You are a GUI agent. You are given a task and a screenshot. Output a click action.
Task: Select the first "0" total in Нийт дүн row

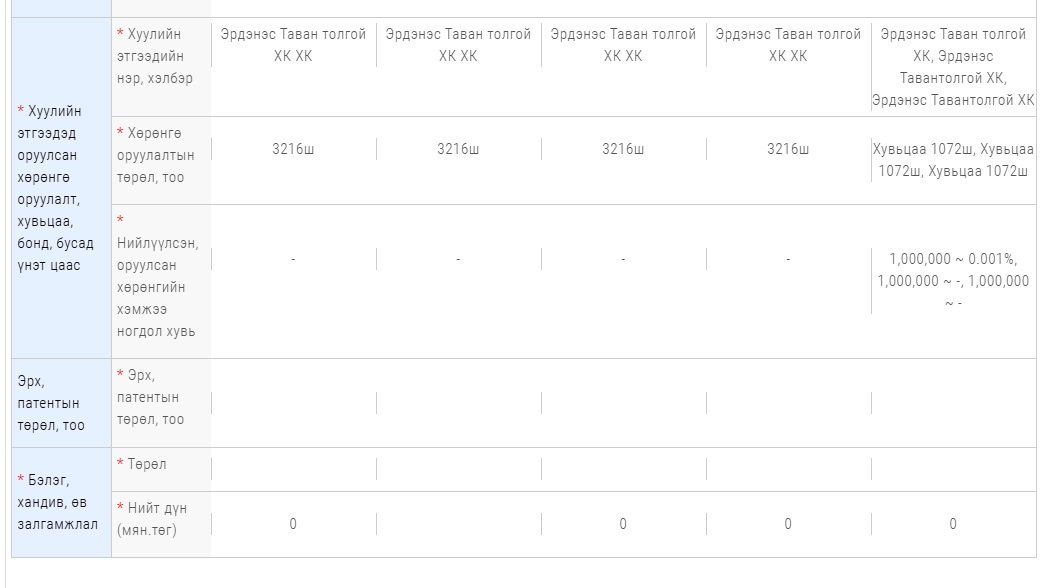tap(293, 524)
